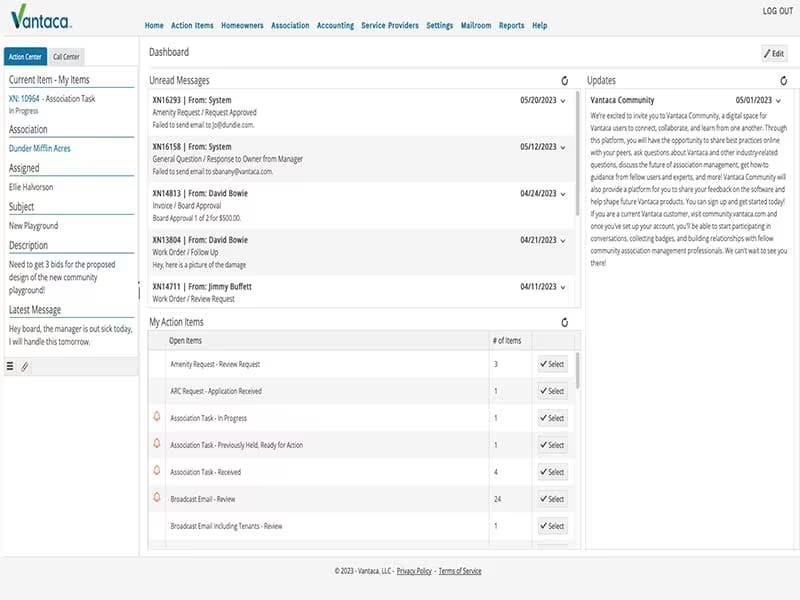
Task: Open message XN14813 from David Bowie
Action: [x=360, y=206]
